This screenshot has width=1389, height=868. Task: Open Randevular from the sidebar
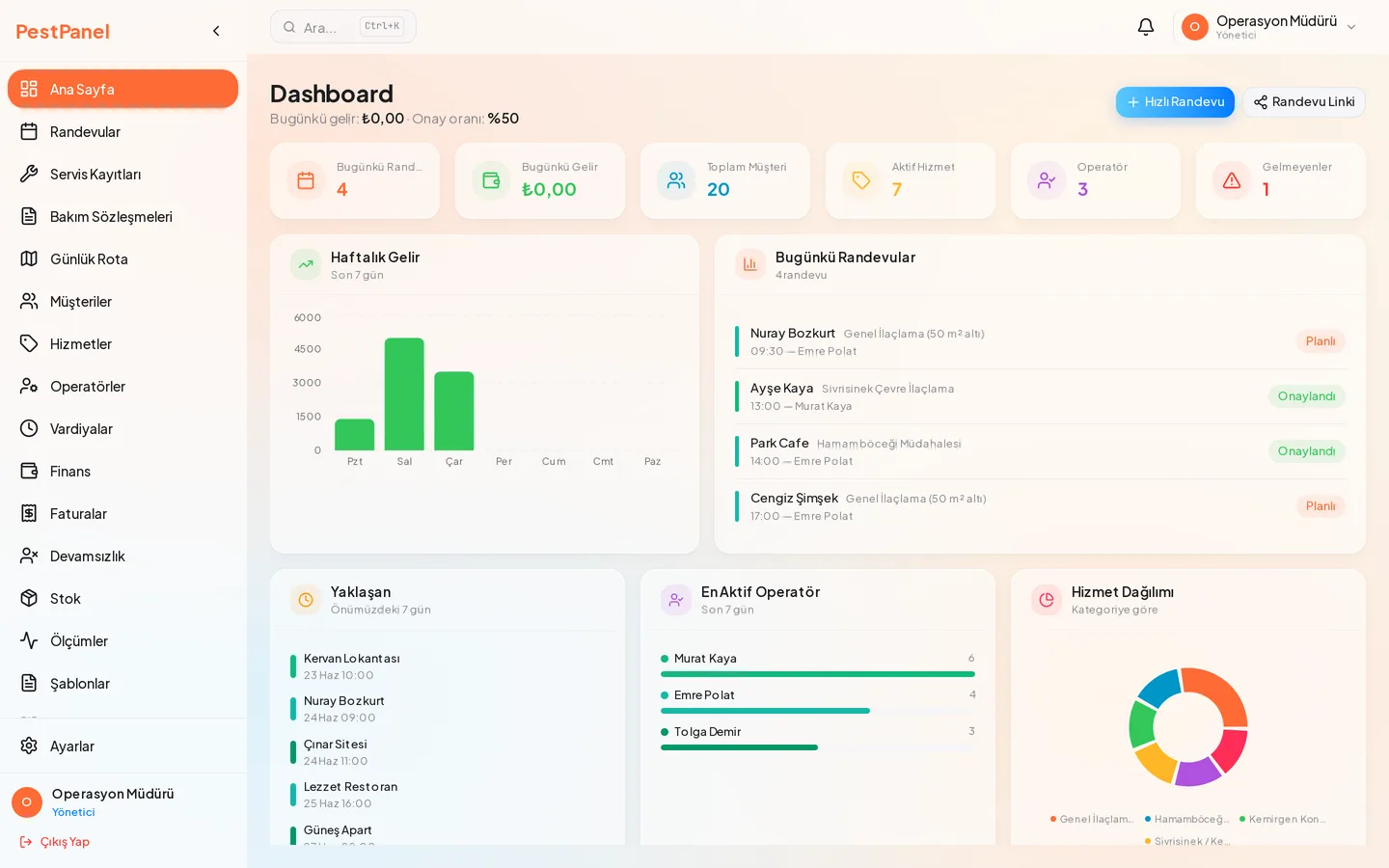click(123, 131)
